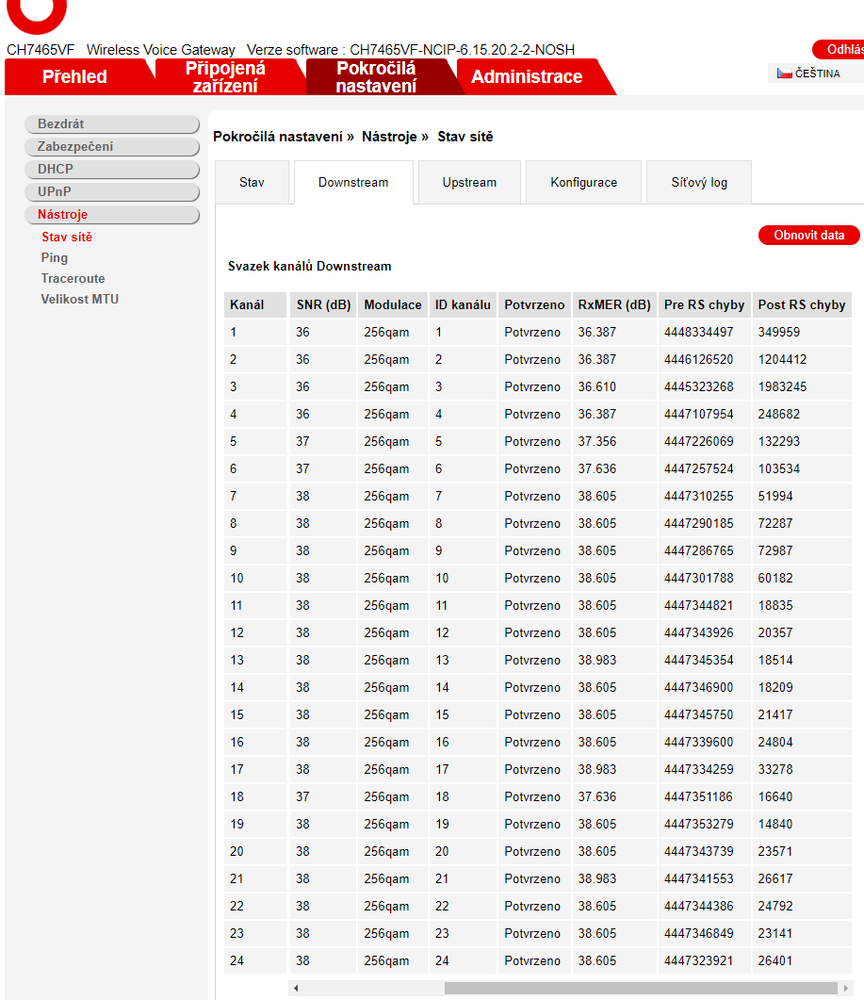Open the Konfigurace tab
Viewport: 864px width, 1000px height.
coord(583,183)
